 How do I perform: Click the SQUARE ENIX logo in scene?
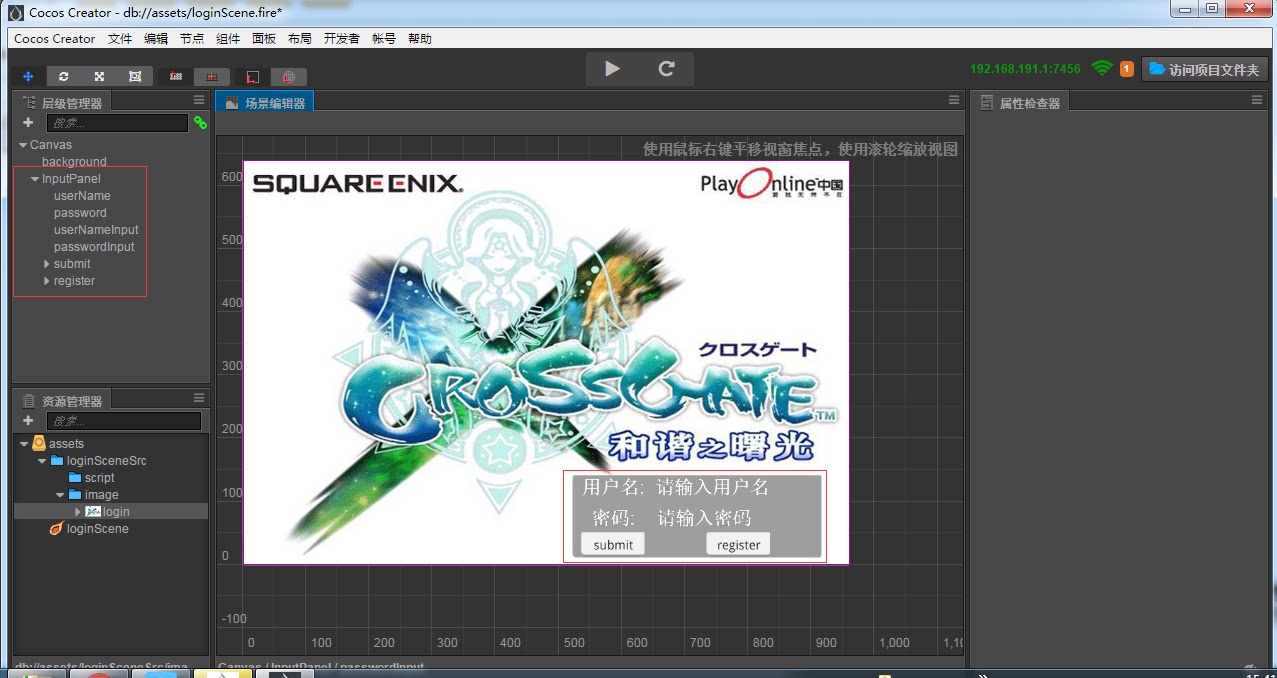pos(357,183)
